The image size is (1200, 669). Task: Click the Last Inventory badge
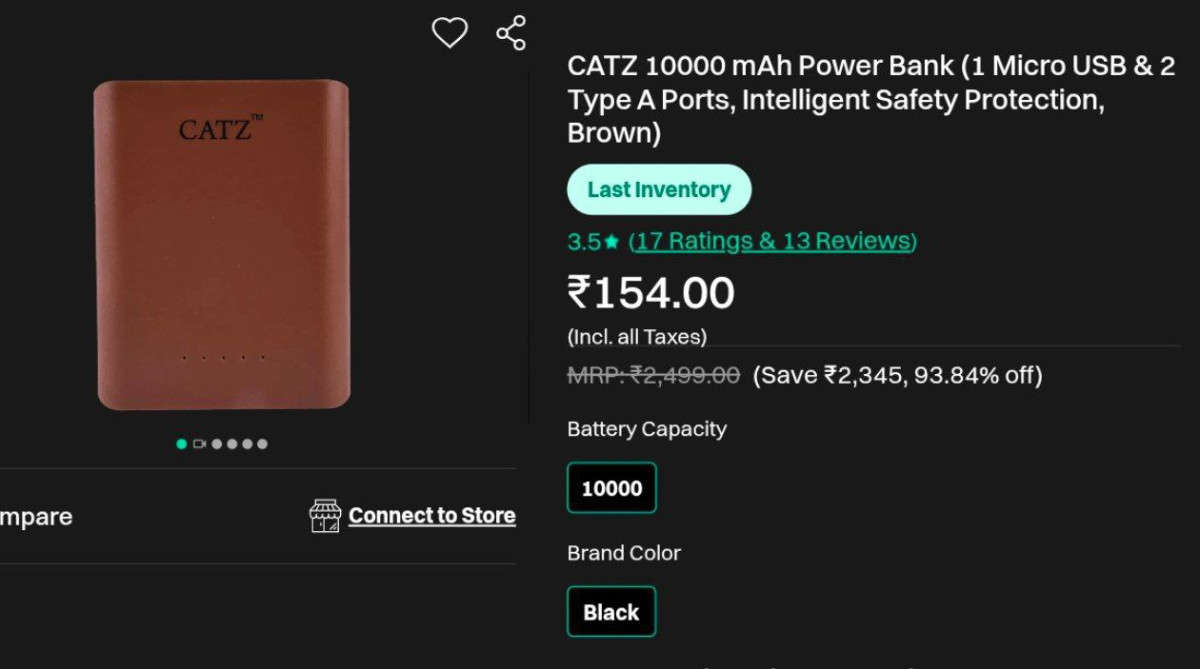(659, 189)
